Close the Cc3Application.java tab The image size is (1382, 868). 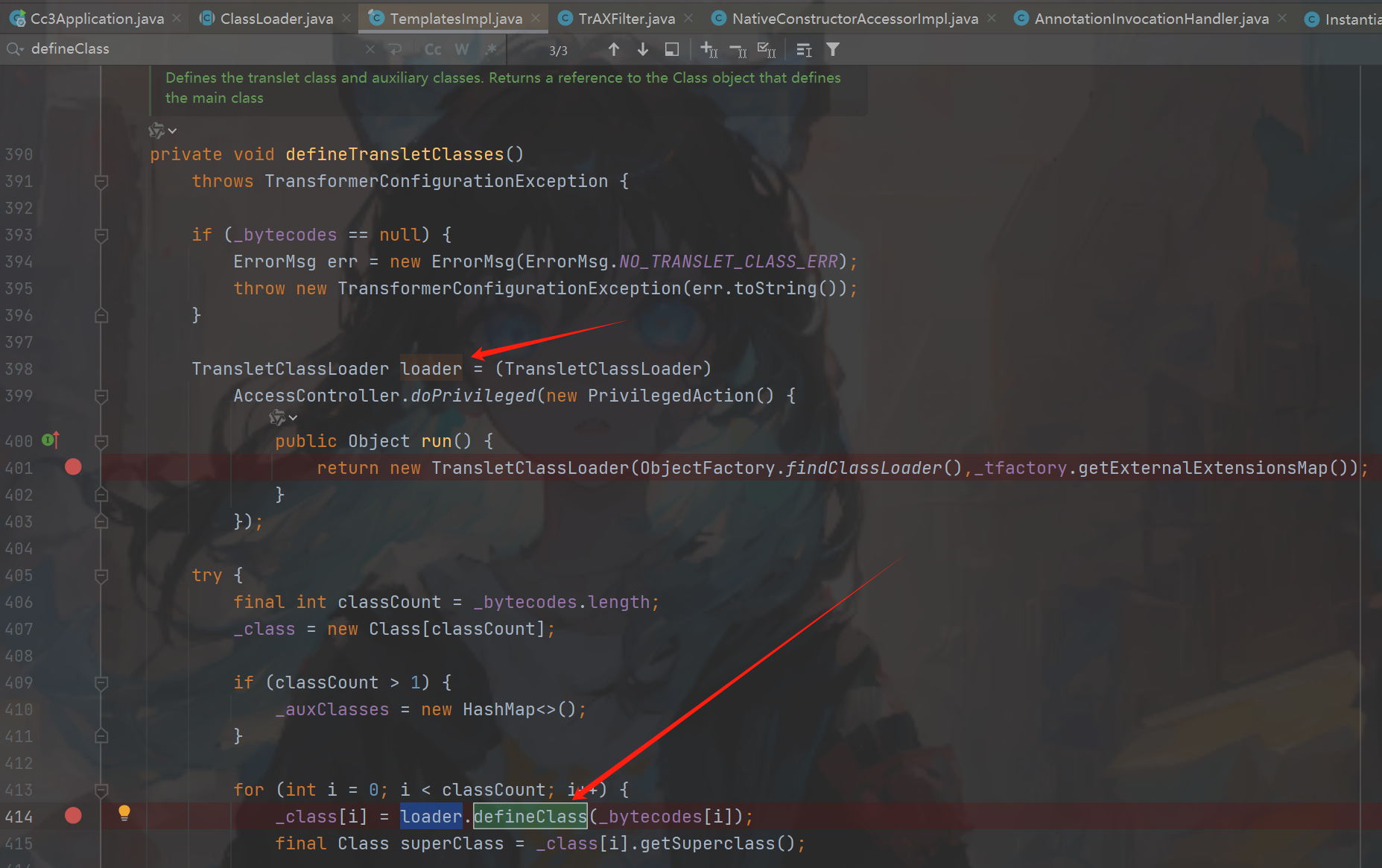(177, 19)
